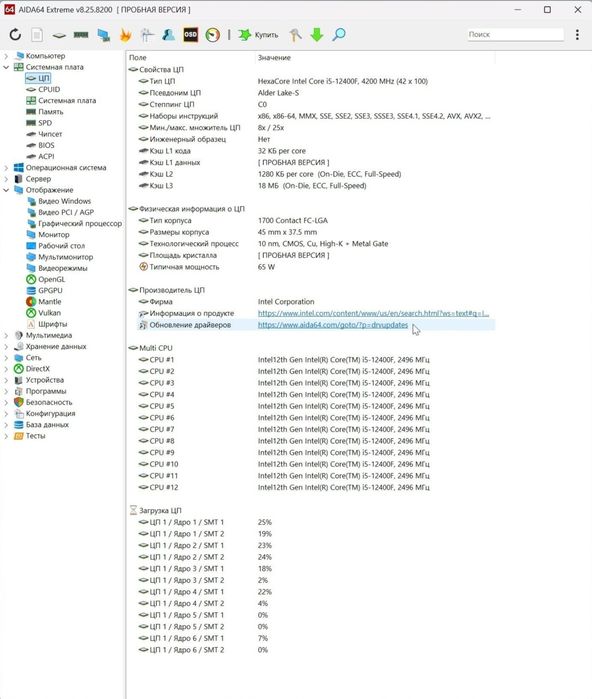
Task: Click the magnifier search icon in toolbar
Action: click(x=339, y=34)
